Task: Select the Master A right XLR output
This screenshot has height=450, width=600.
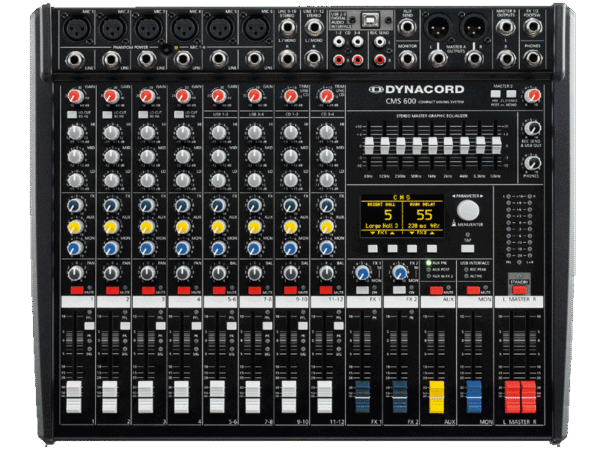Action: coord(474,28)
